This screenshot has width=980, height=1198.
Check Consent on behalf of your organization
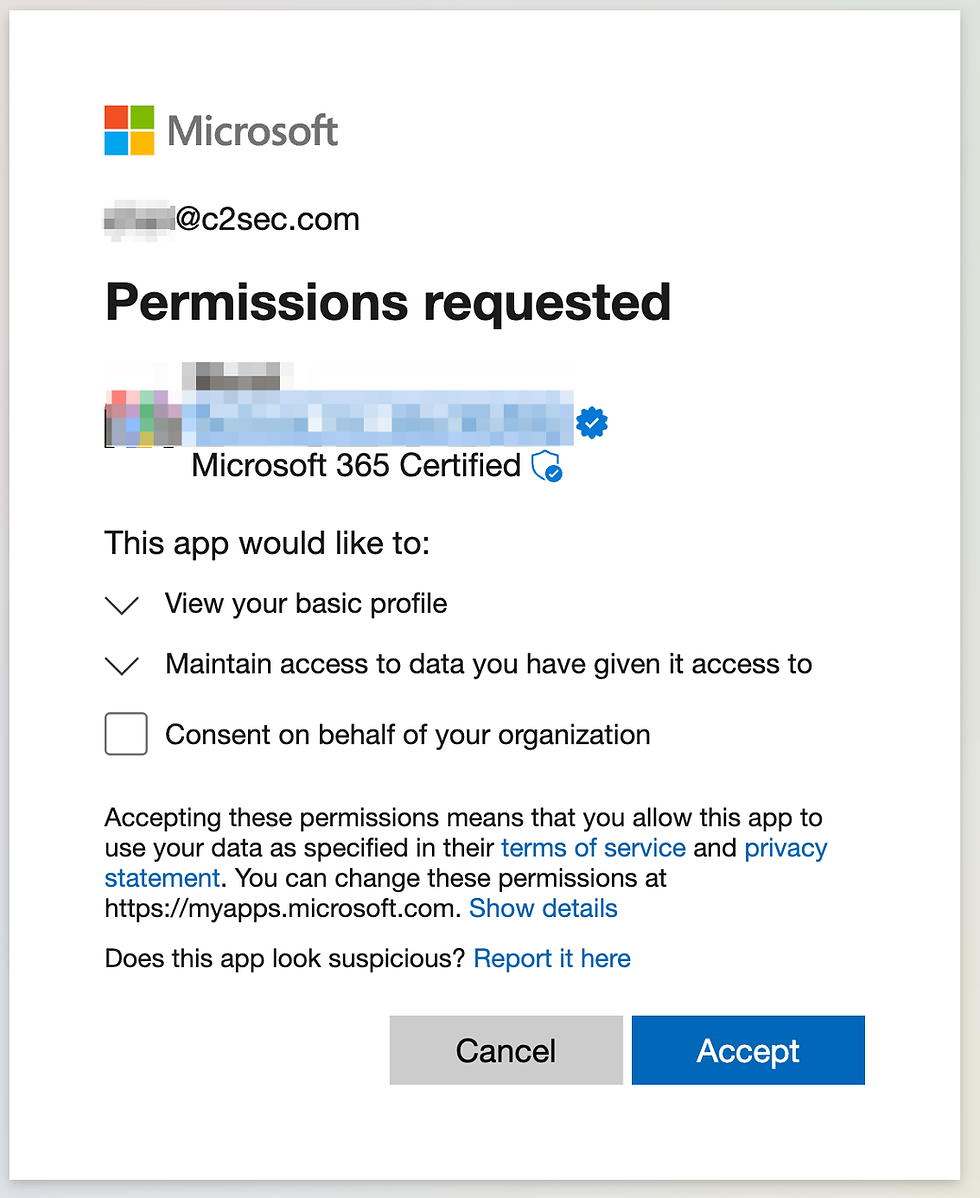click(x=126, y=734)
